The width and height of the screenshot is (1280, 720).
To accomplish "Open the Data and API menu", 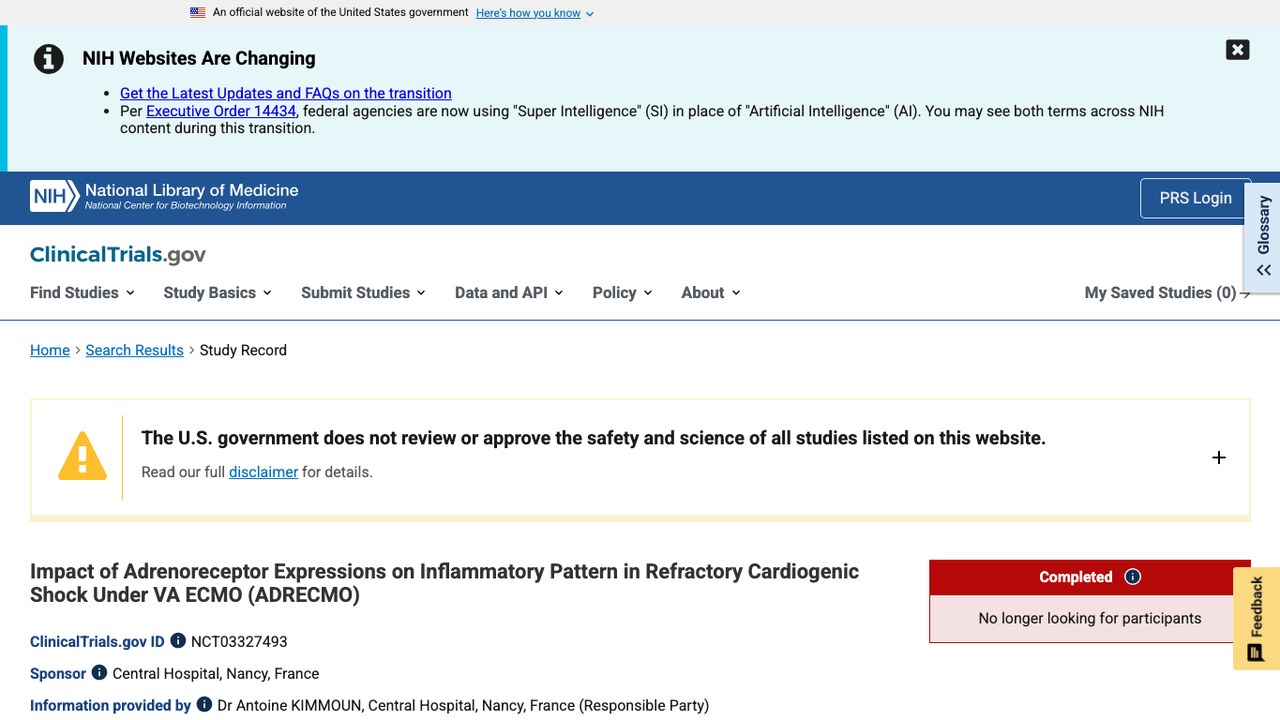I will coord(509,293).
